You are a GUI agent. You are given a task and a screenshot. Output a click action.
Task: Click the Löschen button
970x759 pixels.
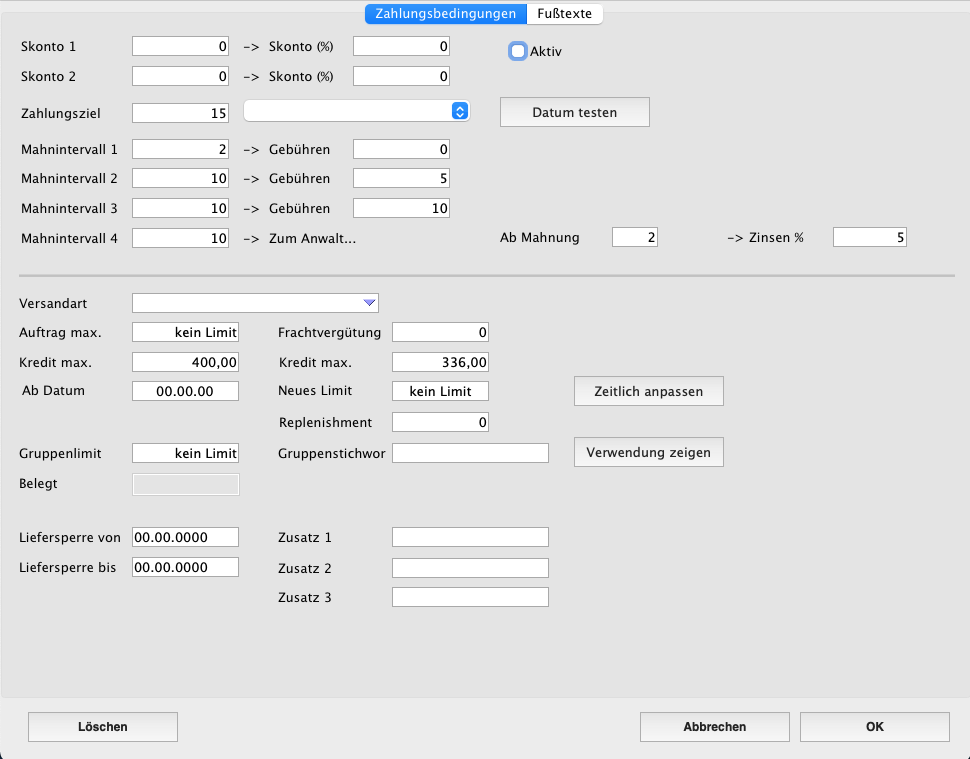click(x=103, y=727)
